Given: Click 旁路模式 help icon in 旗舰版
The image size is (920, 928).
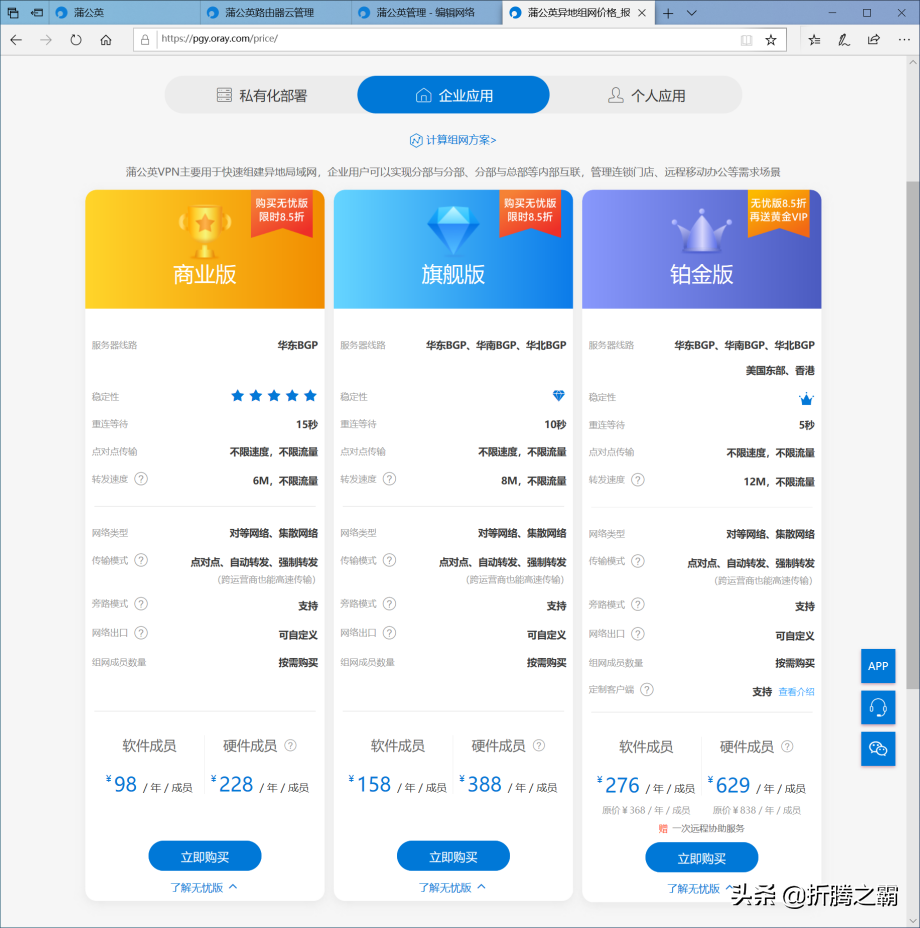Looking at the screenshot, I should click(390, 604).
